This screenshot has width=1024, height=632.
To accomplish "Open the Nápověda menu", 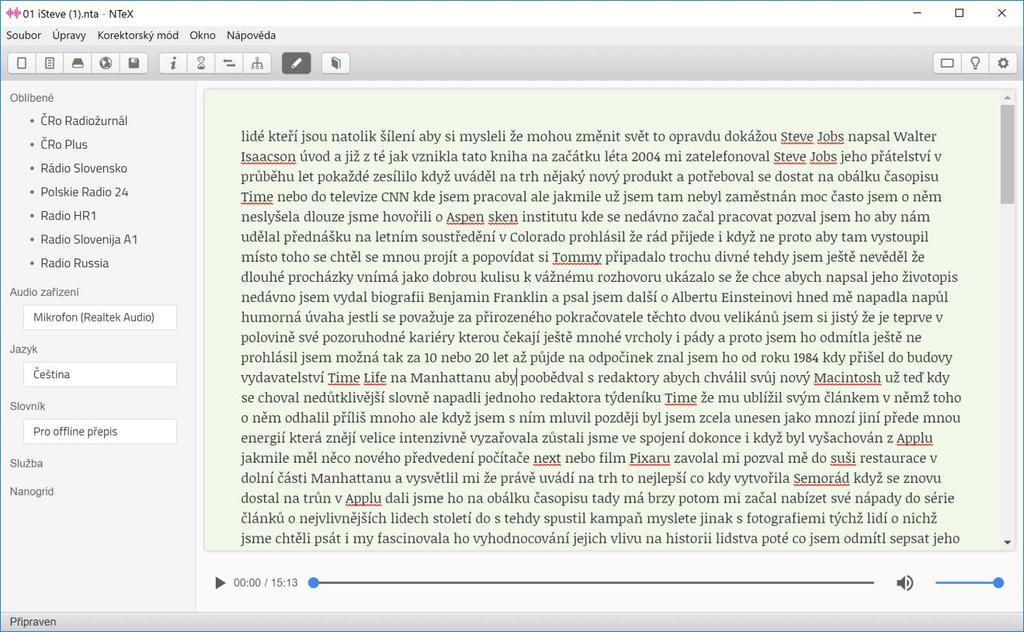I will 251,35.
